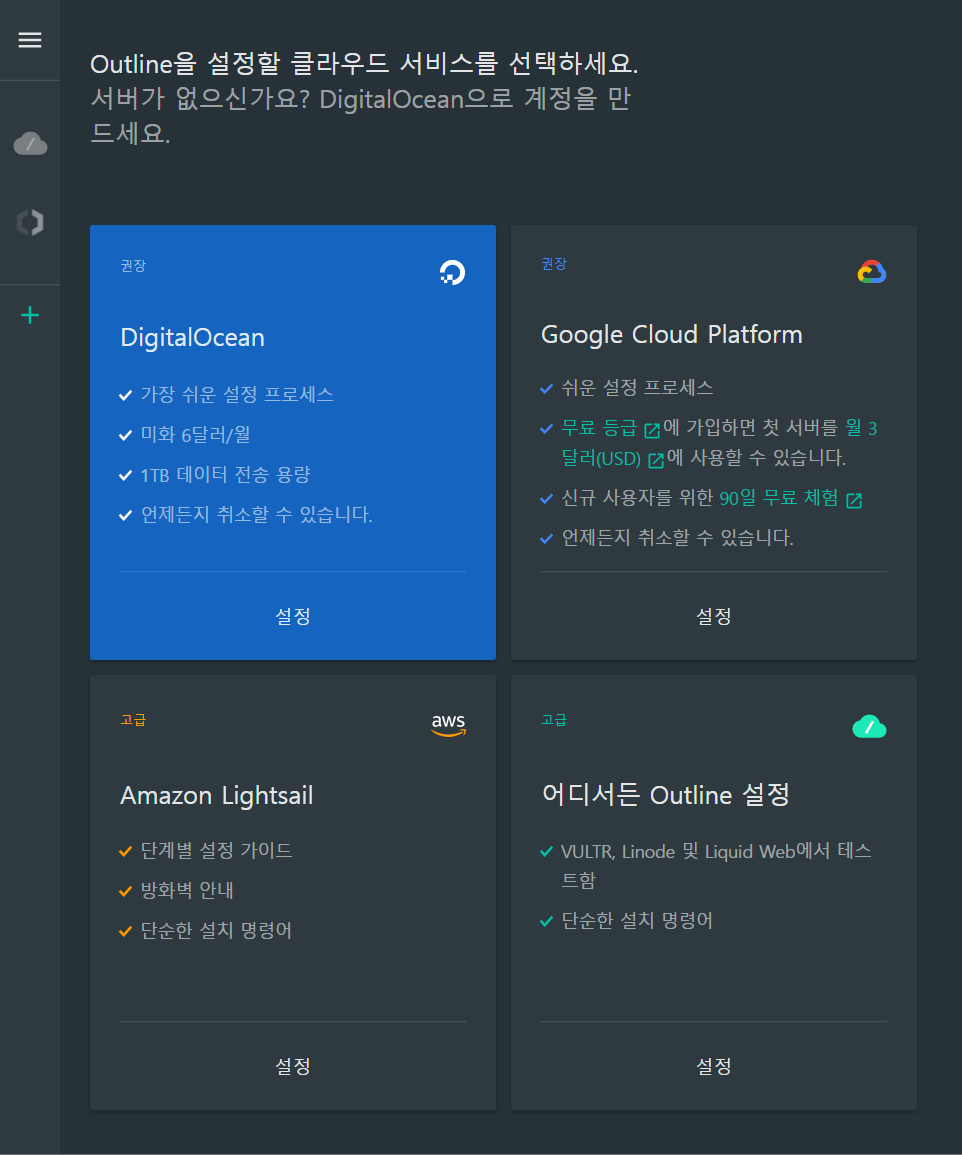Click 권장 label on Google Cloud card
This screenshot has width=962, height=1155.
pyautogui.click(x=554, y=264)
